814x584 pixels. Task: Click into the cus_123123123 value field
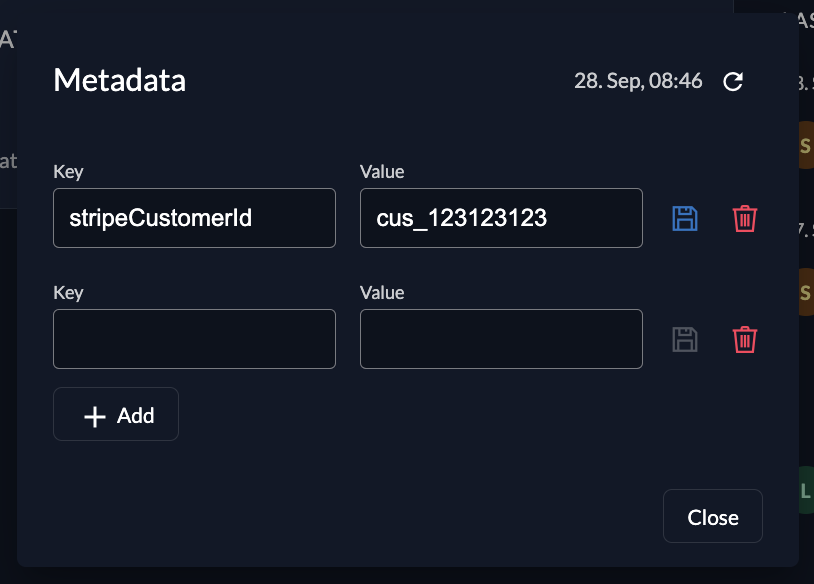coord(501,218)
